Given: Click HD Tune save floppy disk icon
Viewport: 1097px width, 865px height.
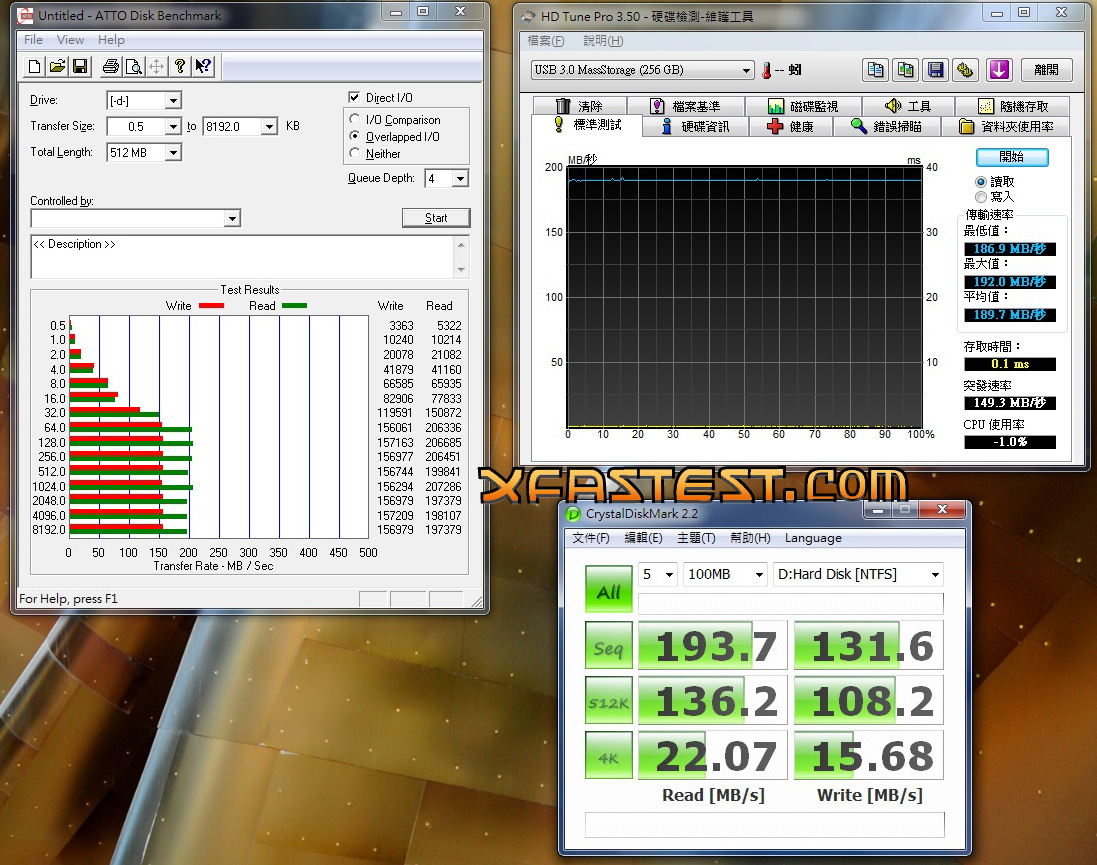Looking at the screenshot, I should (935, 69).
